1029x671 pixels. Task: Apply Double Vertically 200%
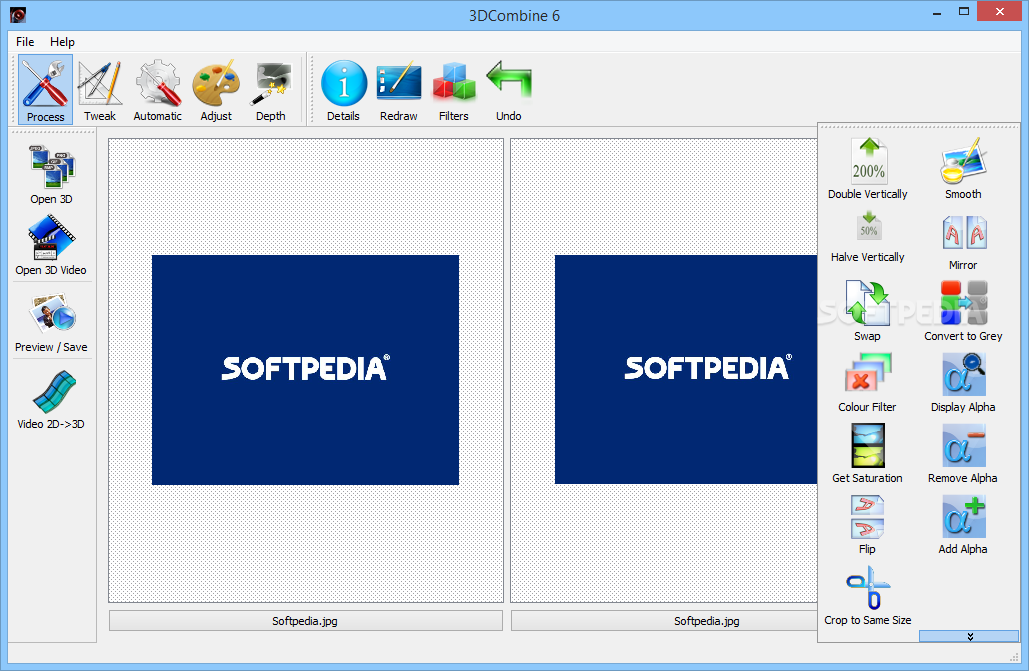pos(868,169)
